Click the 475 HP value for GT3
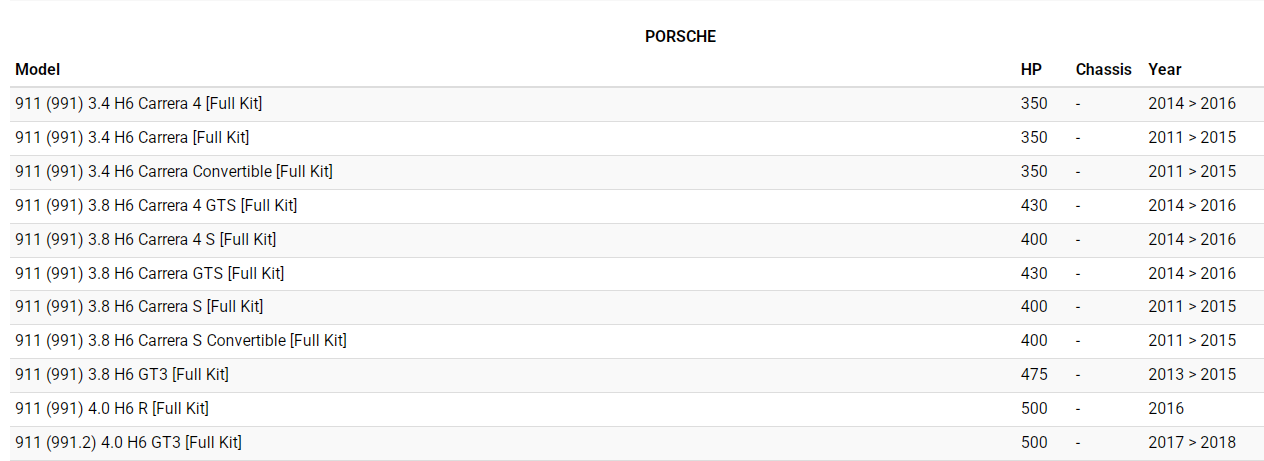 (1034, 374)
